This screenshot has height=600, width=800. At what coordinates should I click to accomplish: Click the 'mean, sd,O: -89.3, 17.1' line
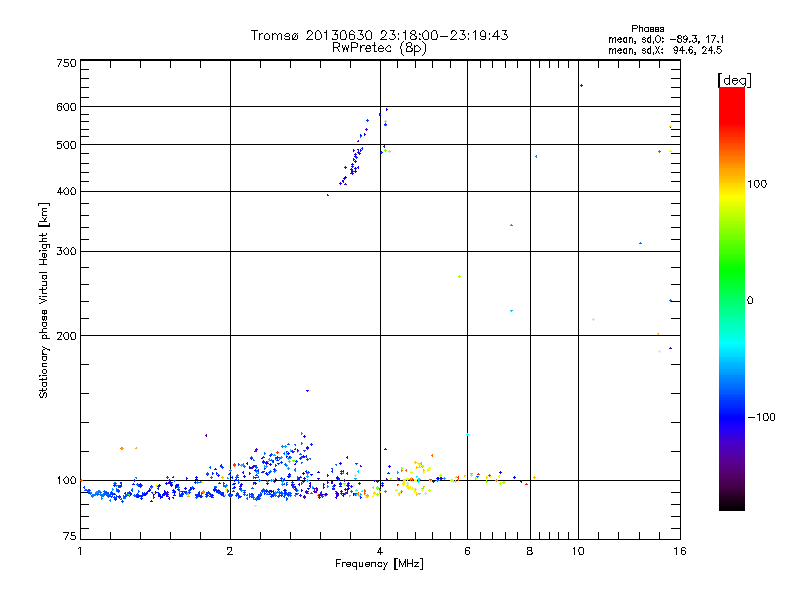pyautogui.click(x=665, y=39)
